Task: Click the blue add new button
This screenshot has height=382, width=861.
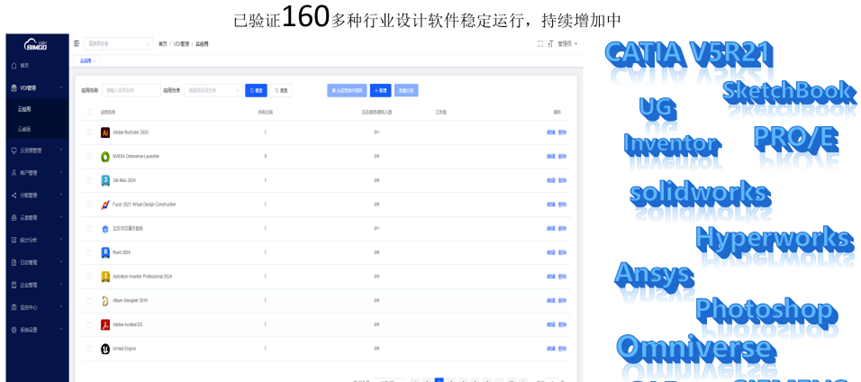Action: 381,91
